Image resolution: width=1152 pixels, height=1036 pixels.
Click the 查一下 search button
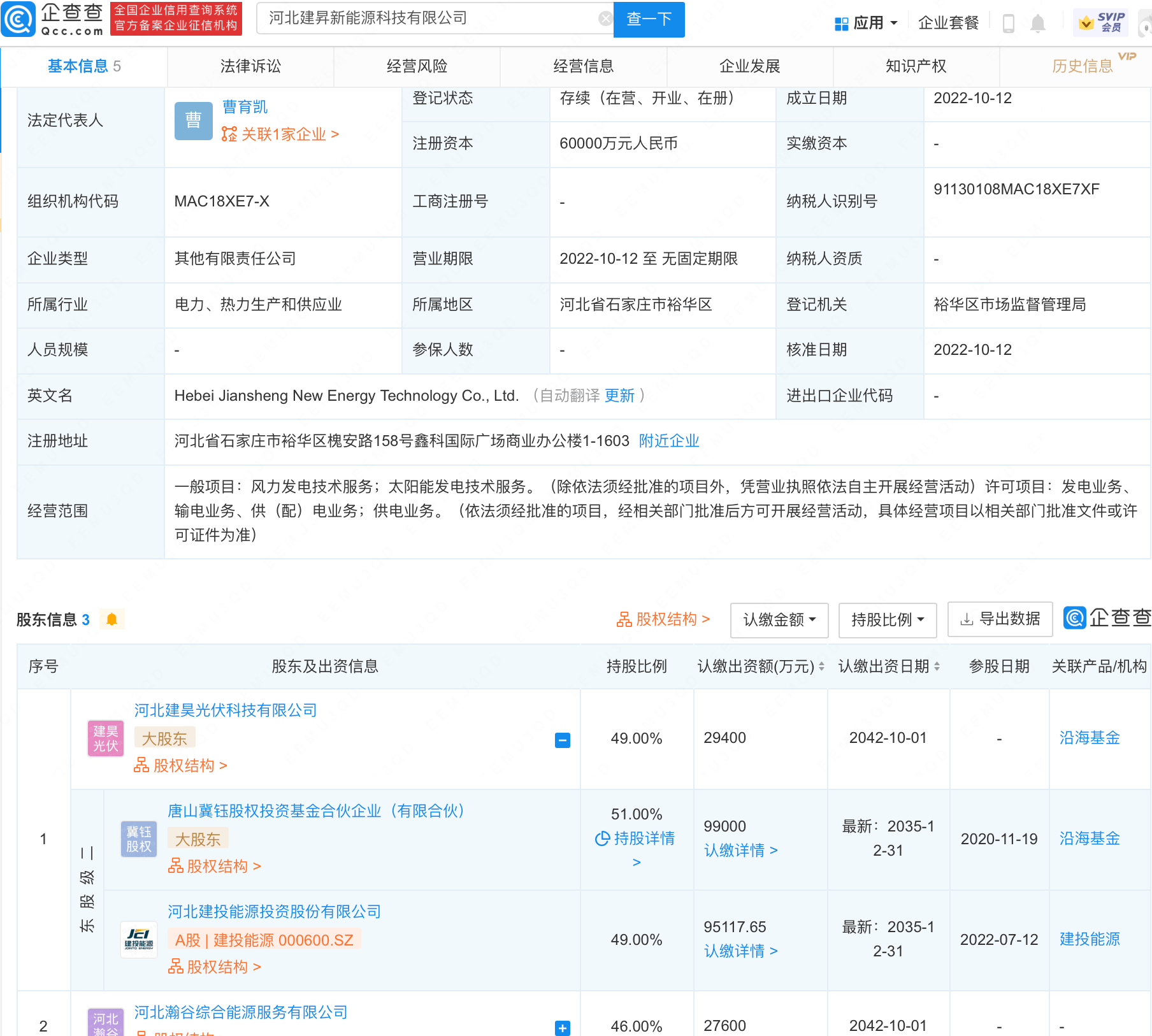(649, 19)
